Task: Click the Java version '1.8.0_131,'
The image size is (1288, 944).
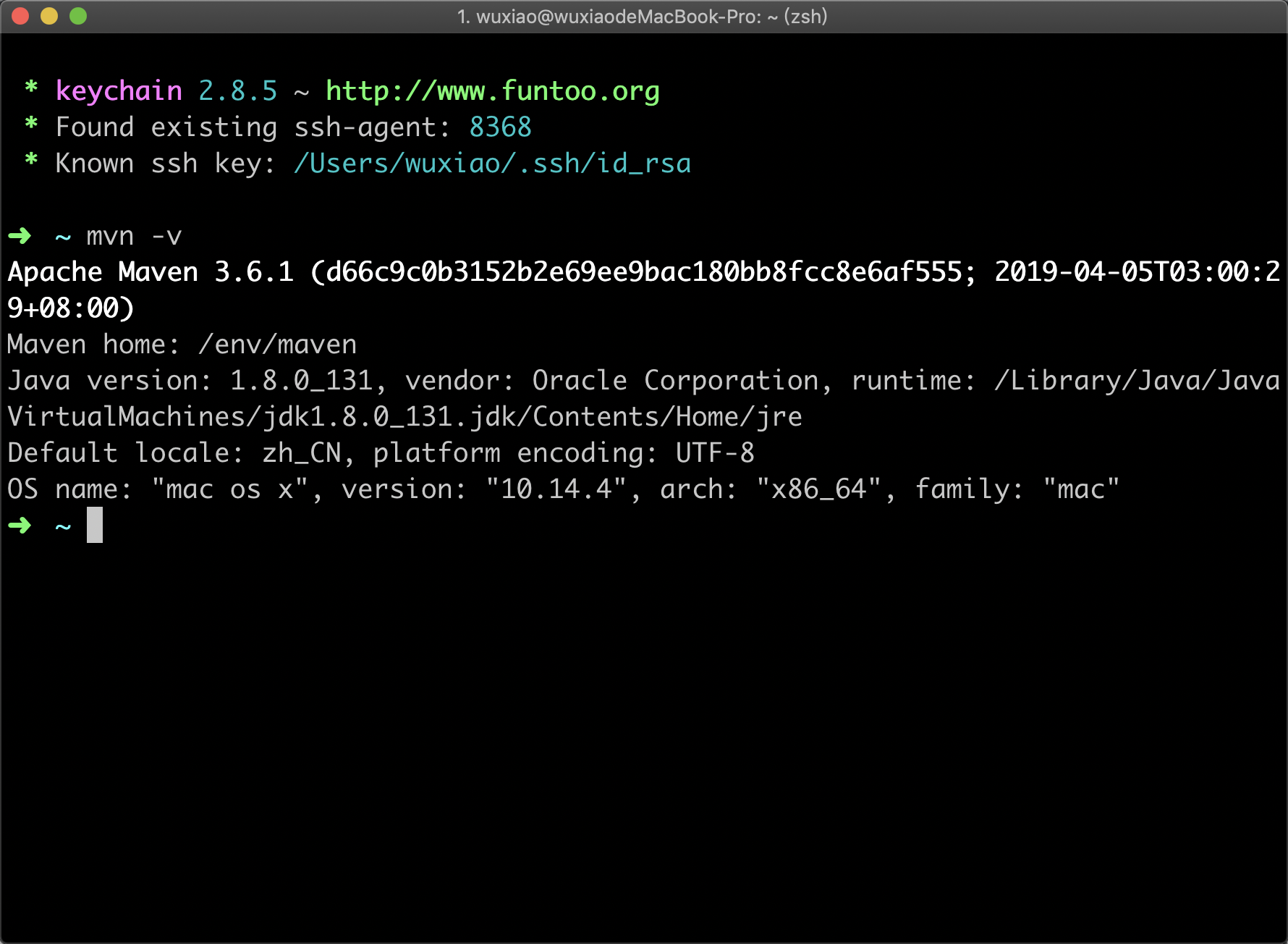Action: pyautogui.click(x=309, y=381)
